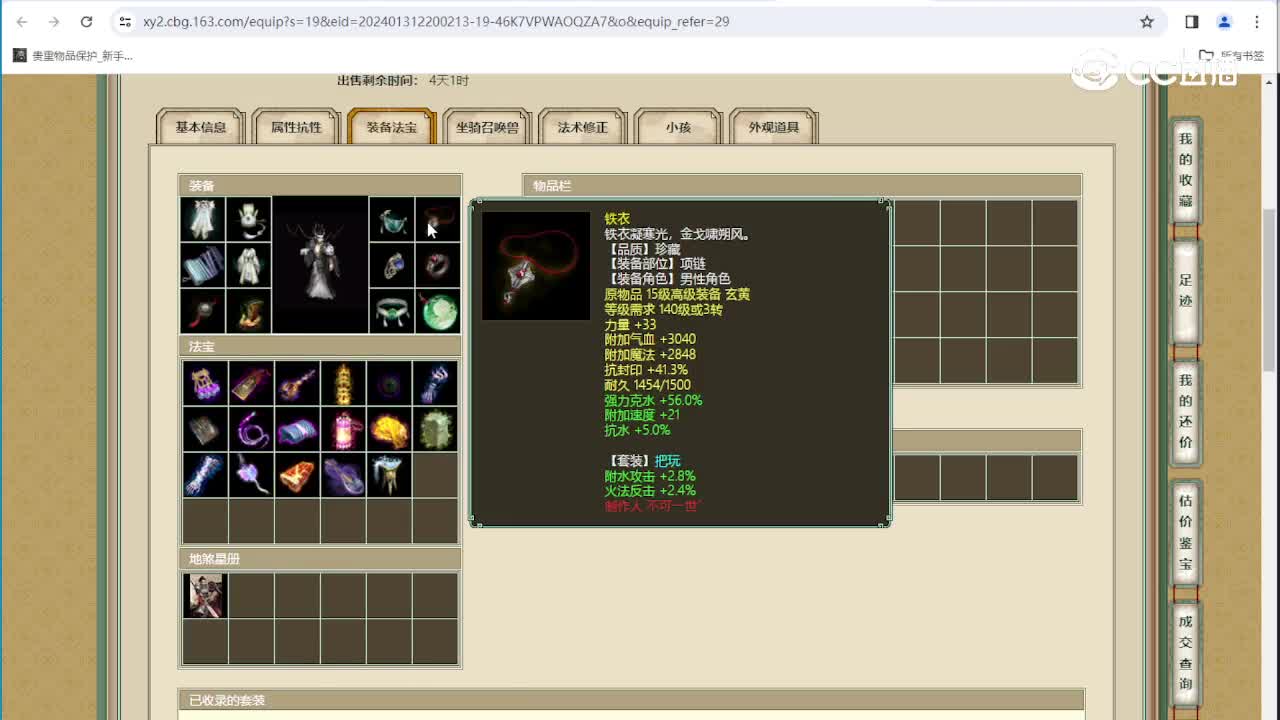Open the 坐骑召唤兽 tab
Viewport: 1280px width, 720px height.
(487, 127)
